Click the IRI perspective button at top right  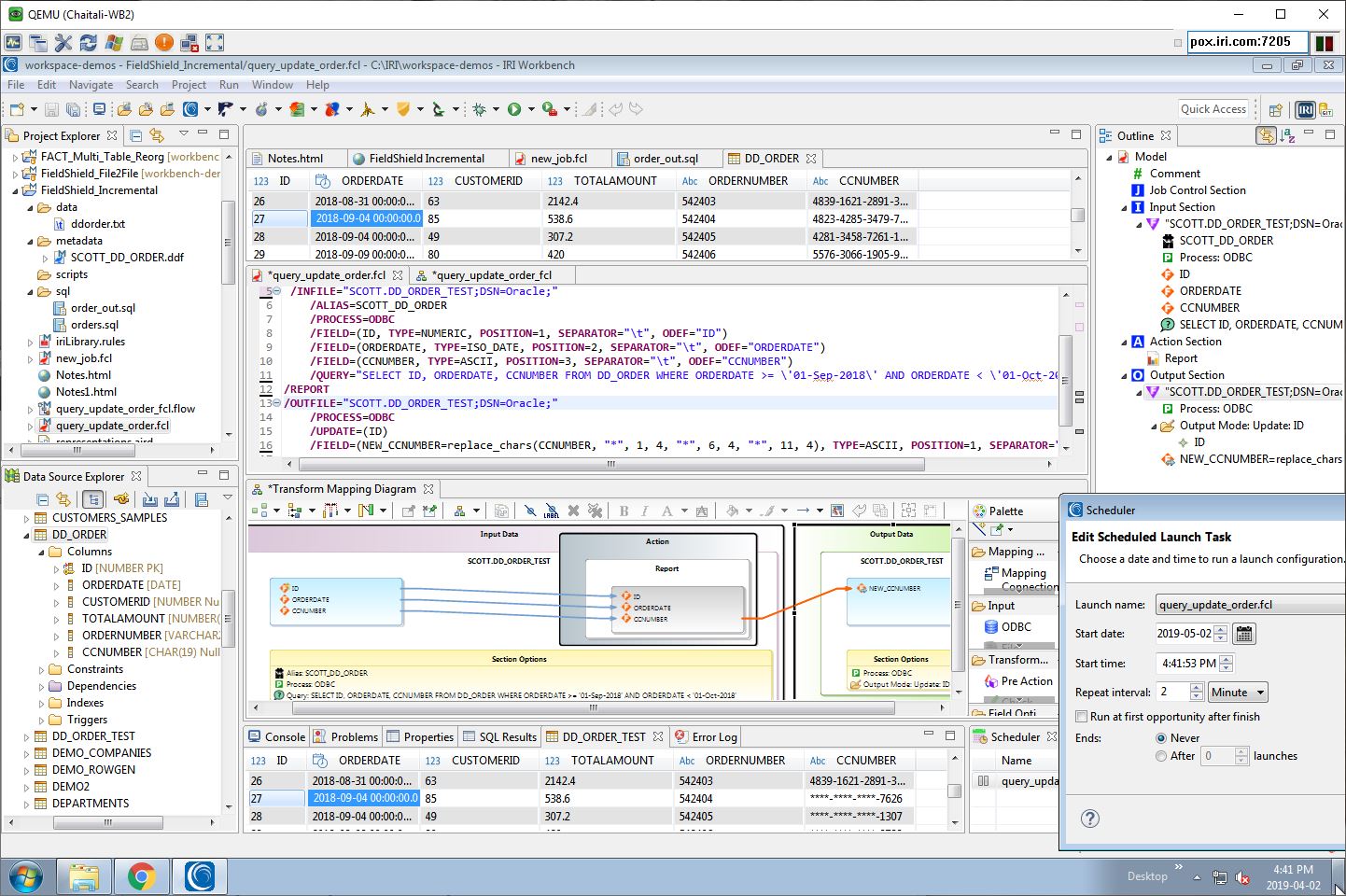point(1305,109)
